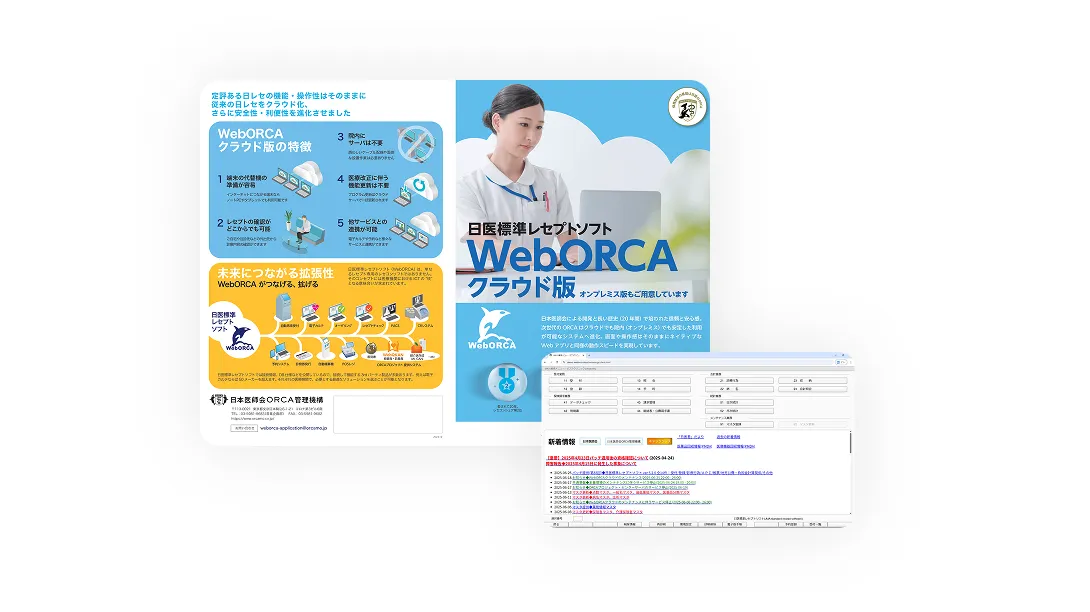Viewport: 1090px width, 612px height.
Task: Click the crossed-out server icon for feature 3
Action: pyautogui.click(x=416, y=144)
